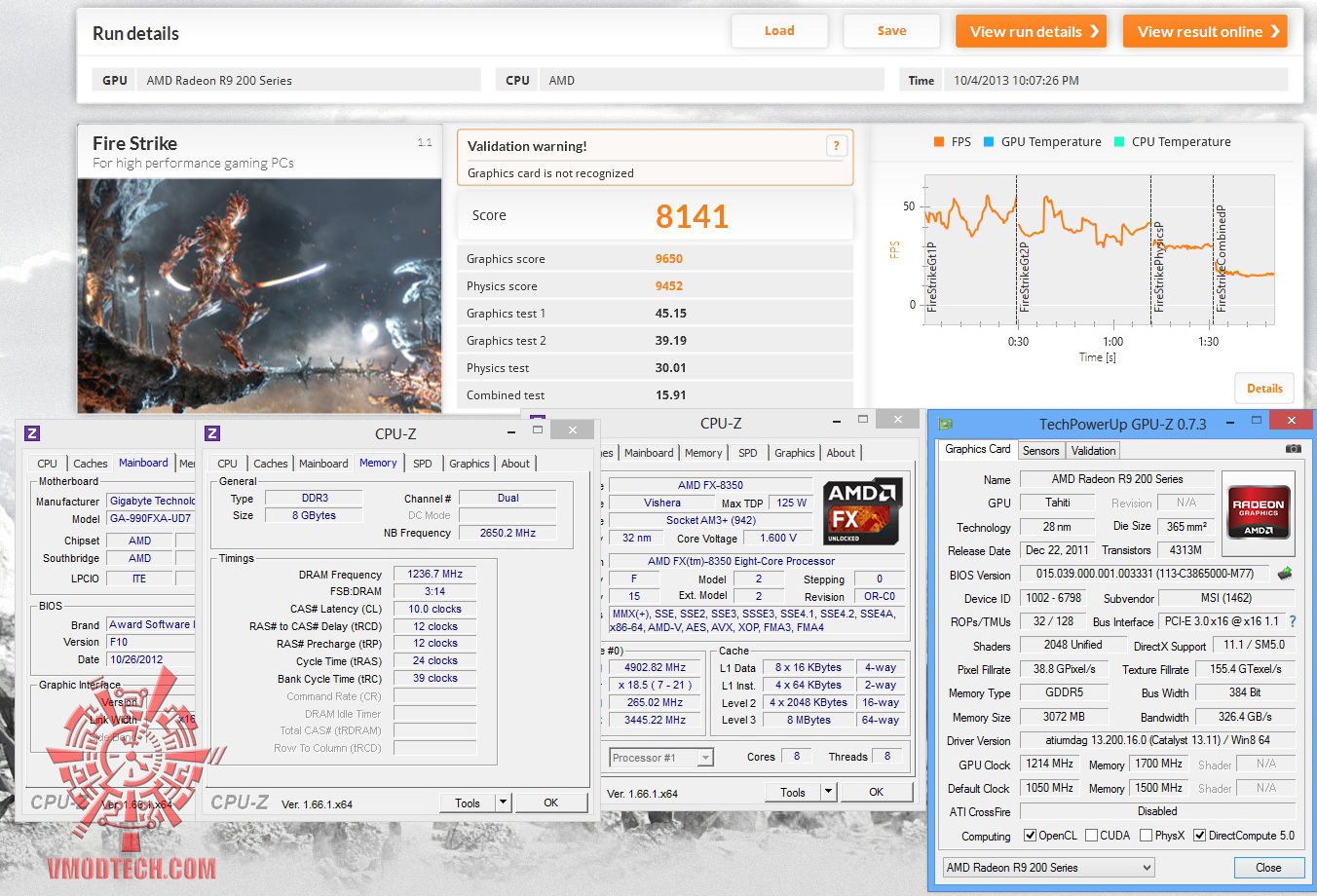Click the Motherboard Model field GA-990FXA-UD7
The height and width of the screenshot is (896, 1317).
(x=151, y=519)
